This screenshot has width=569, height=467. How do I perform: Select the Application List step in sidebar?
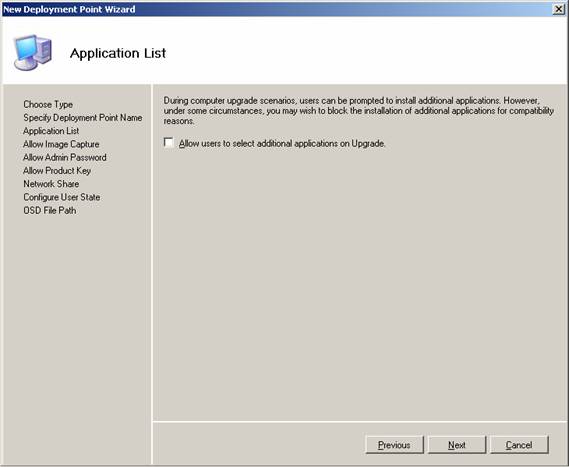51,131
